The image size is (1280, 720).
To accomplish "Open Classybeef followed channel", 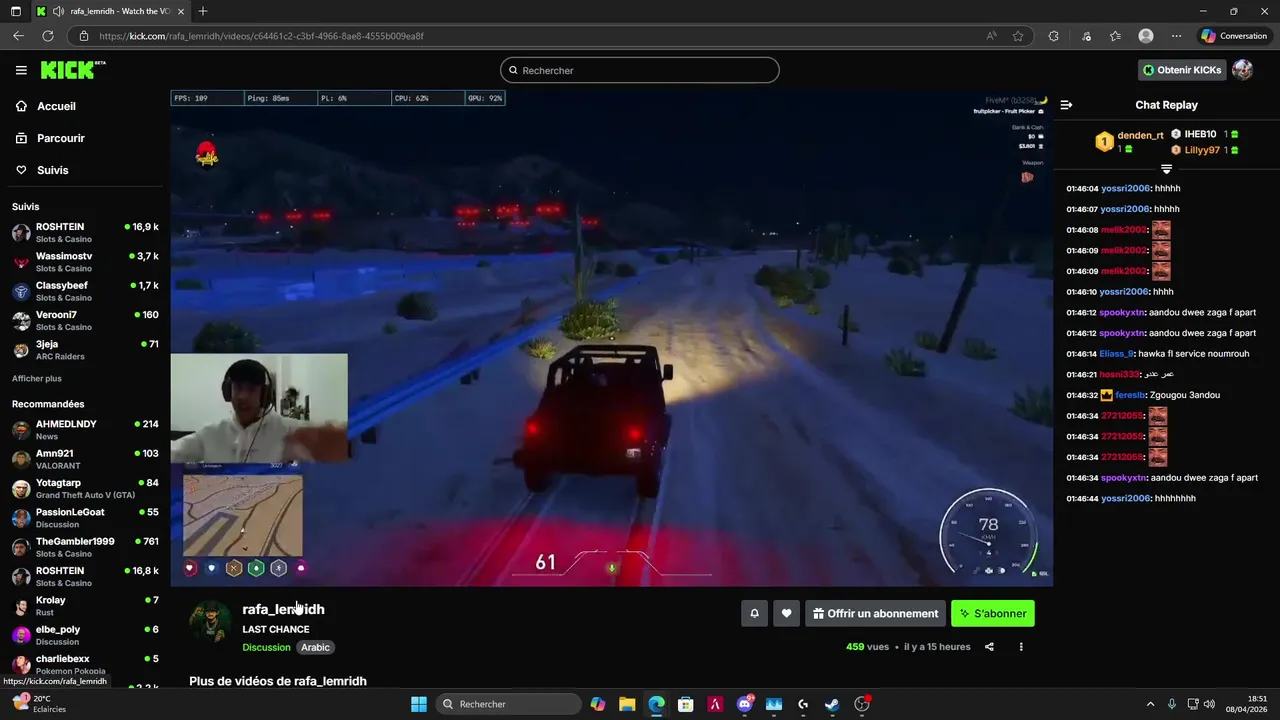I will coord(85,291).
